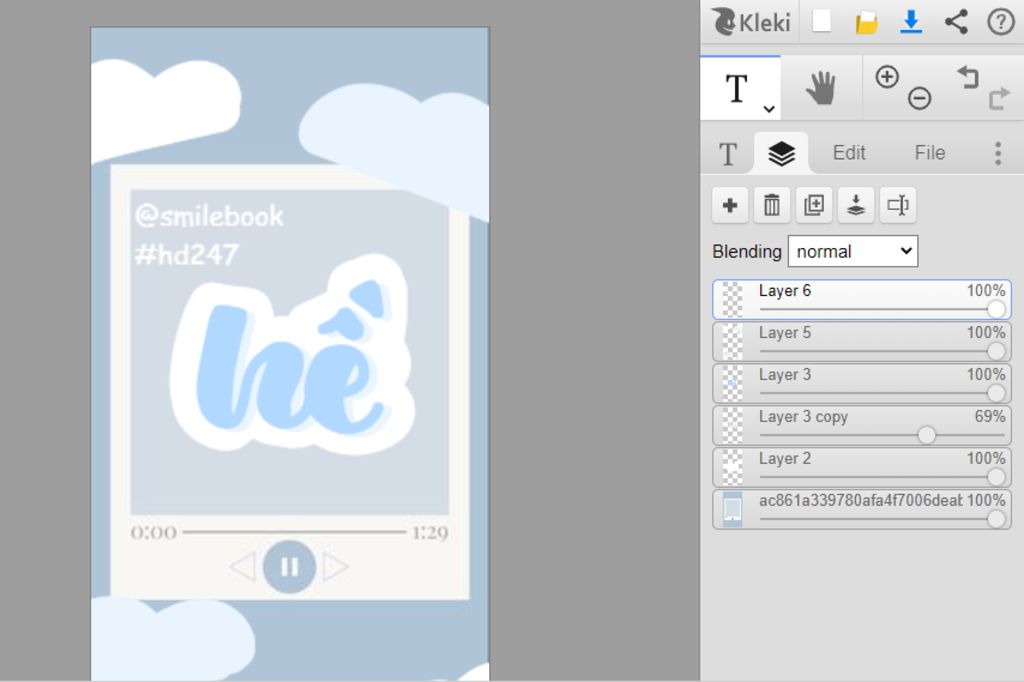Viewport: 1024px width, 682px height.
Task: Select Layer 5 in the layers list
Action: tap(861, 342)
